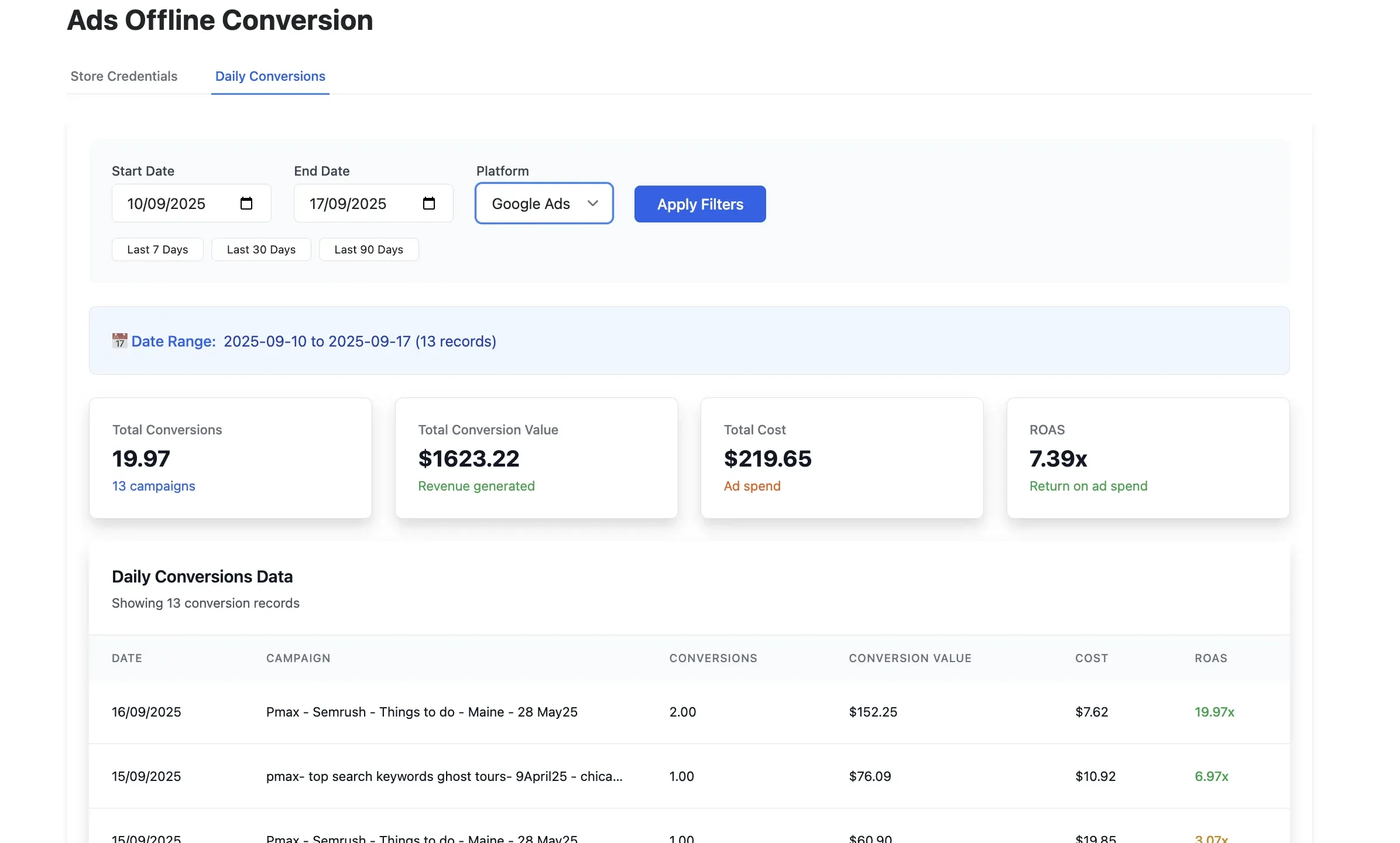Select the Daily Conversions tab
Image resolution: width=1400 pixels, height=843 pixels.
(270, 76)
